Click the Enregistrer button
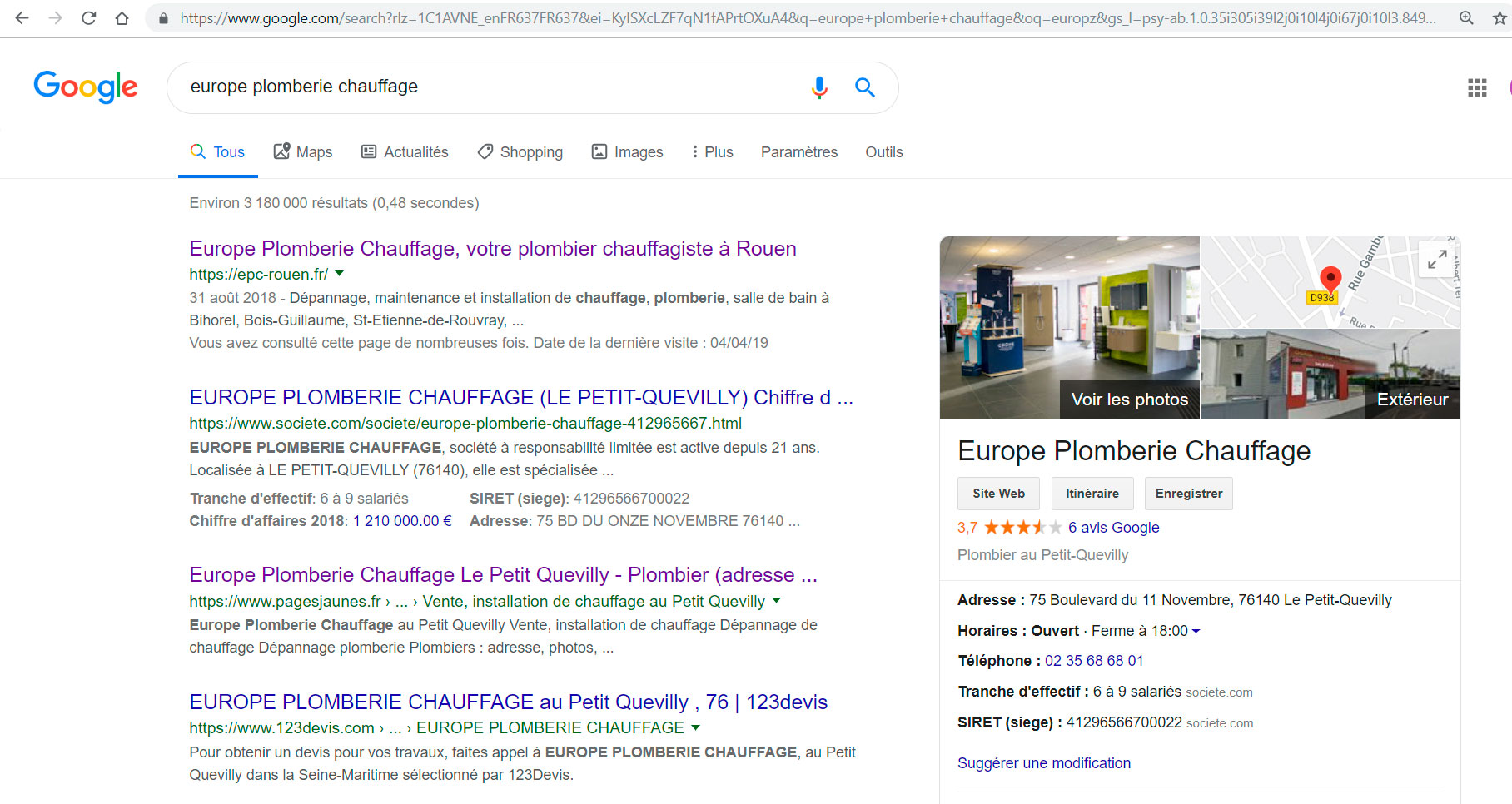The width and height of the screenshot is (1512, 804). click(x=1188, y=494)
